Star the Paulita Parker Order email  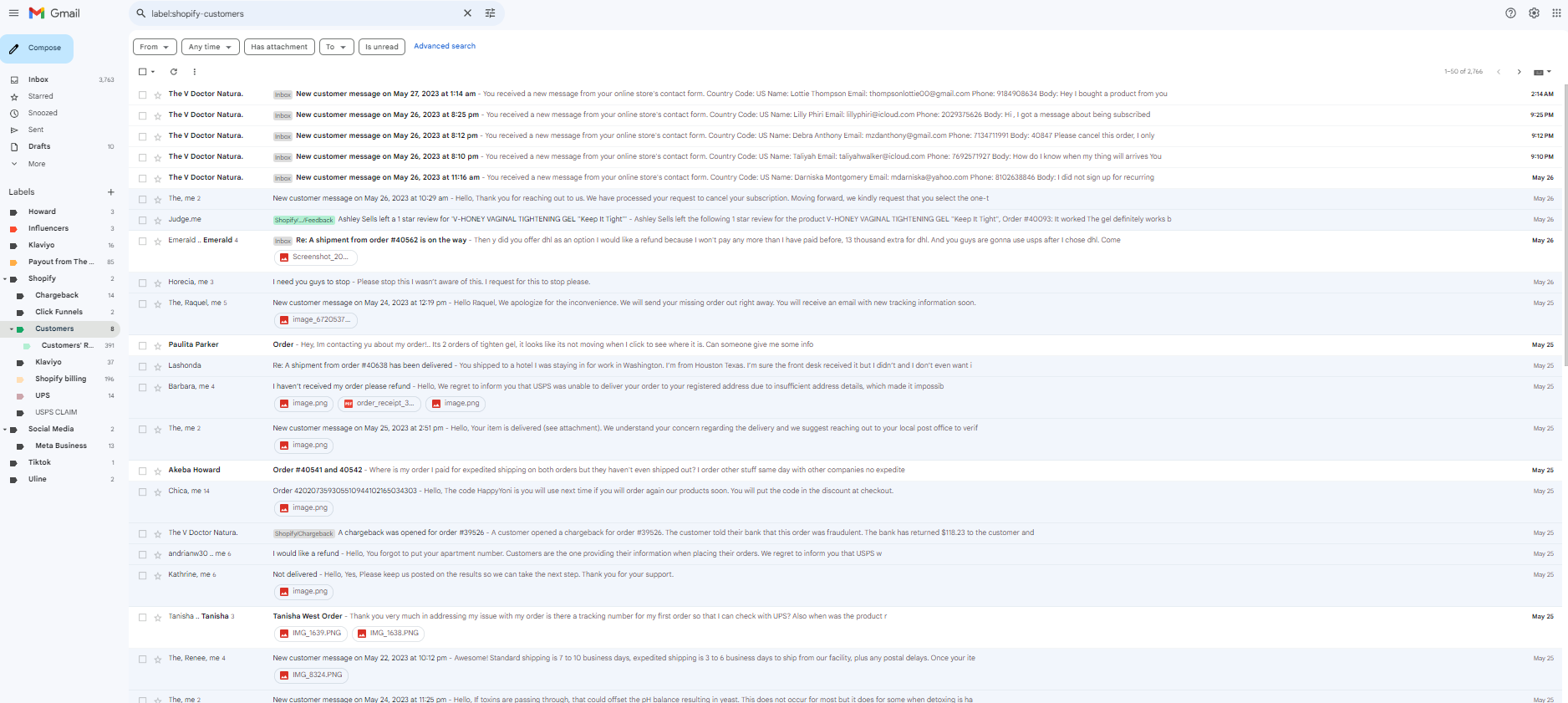pyautogui.click(x=157, y=345)
